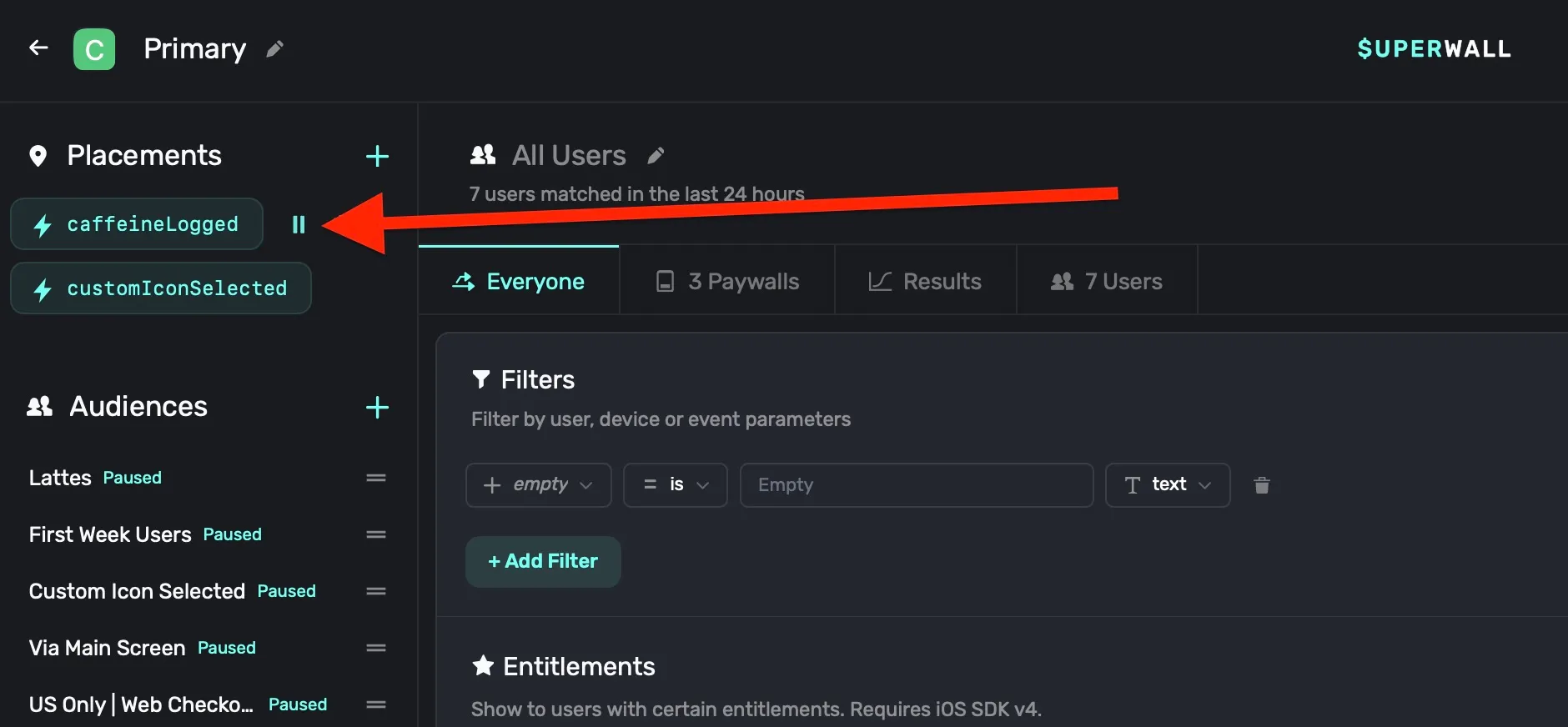Click the Add Filter button
Image resolution: width=1568 pixels, height=727 pixels.
point(543,561)
